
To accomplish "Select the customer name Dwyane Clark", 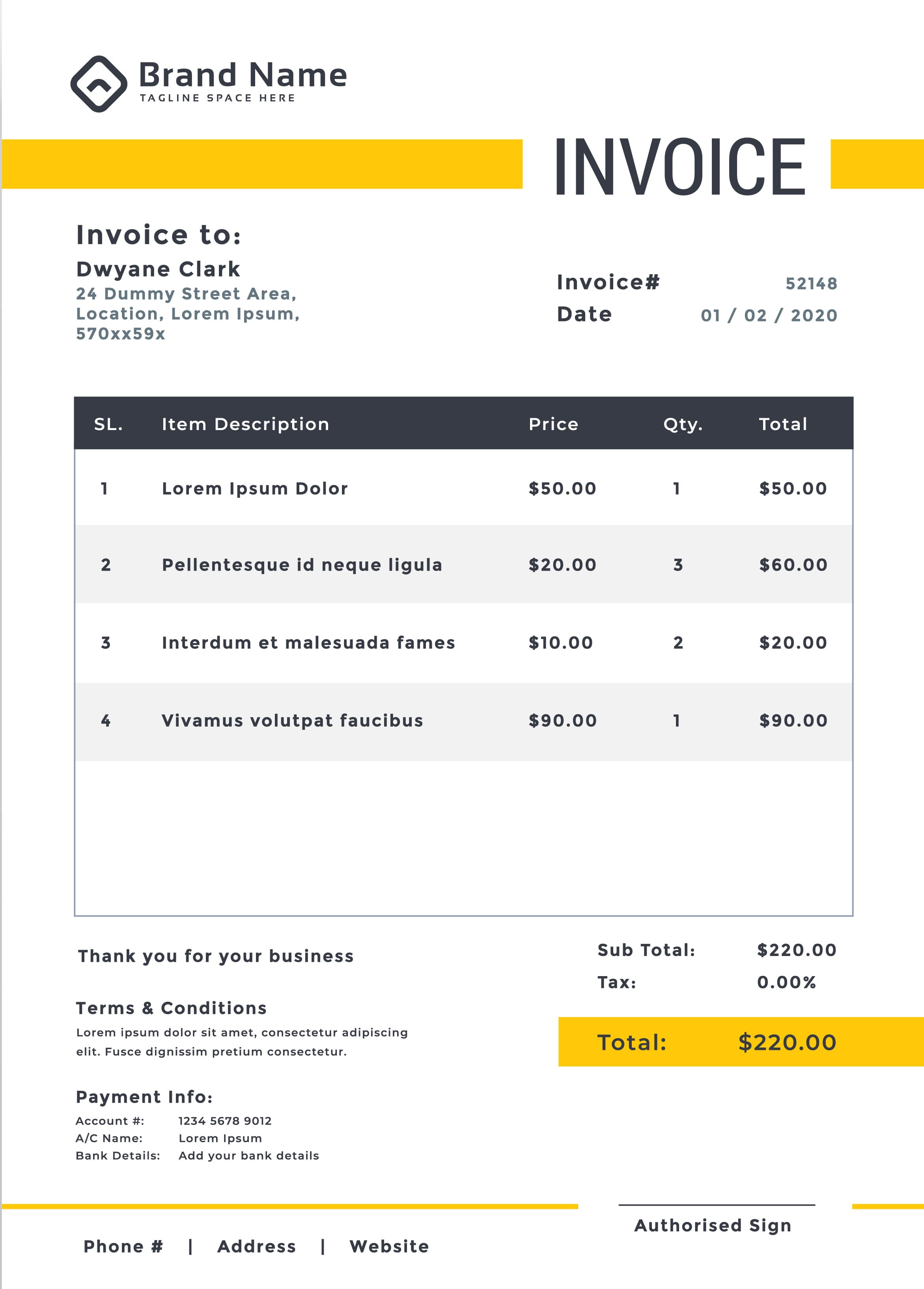I will [x=158, y=269].
